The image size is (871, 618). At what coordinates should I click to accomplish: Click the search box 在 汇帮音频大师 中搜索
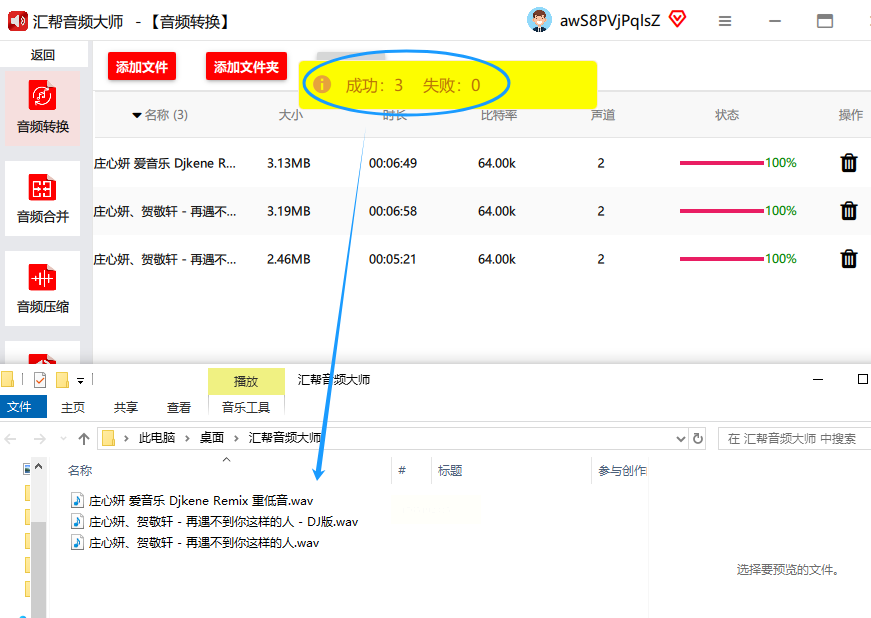[x=794, y=439]
